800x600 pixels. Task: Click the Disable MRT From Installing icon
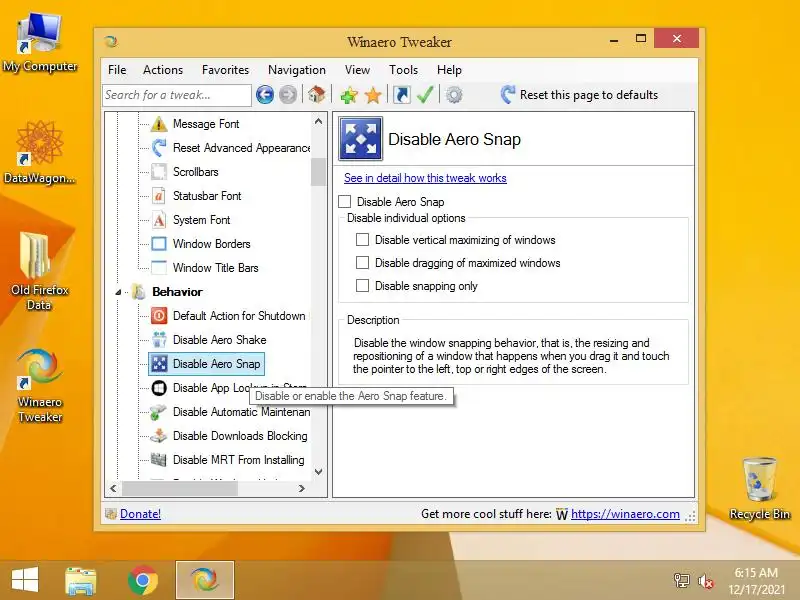(159, 460)
